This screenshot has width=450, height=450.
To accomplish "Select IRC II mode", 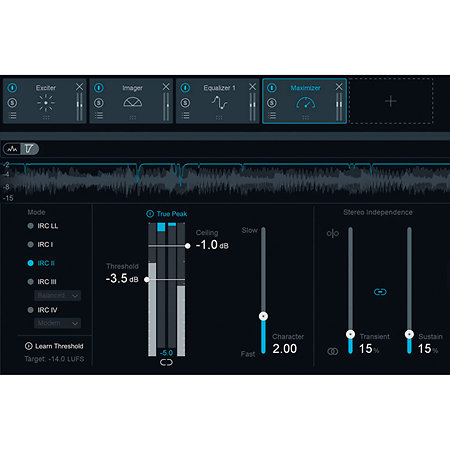I will [x=41, y=263].
